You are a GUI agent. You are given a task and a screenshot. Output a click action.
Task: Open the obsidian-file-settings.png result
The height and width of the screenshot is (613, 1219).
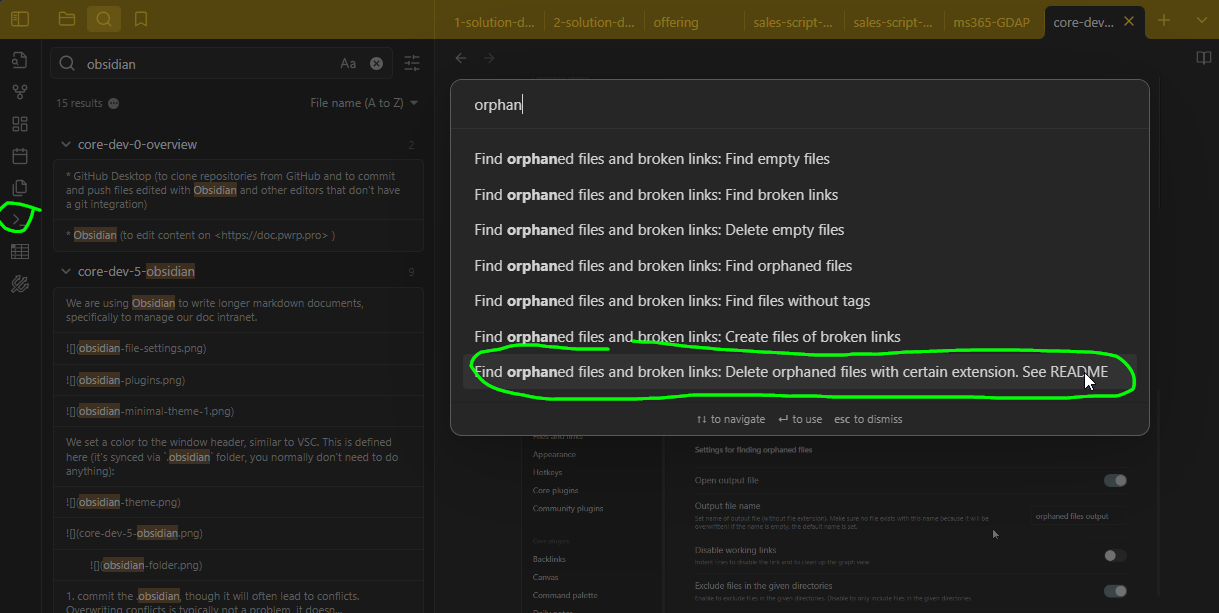pyautogui.click(x=239, y=348)
